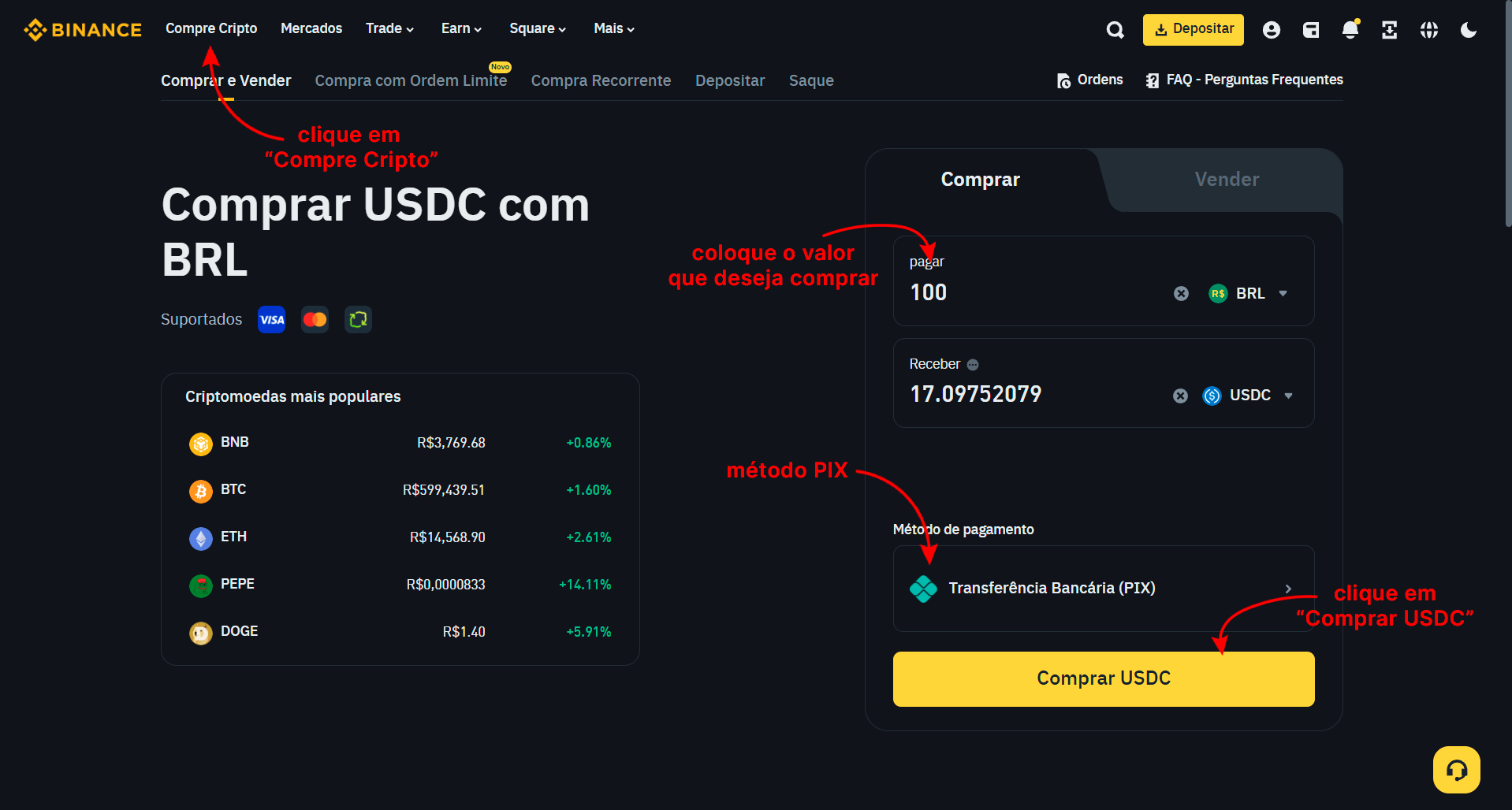The image size is (1512, 810).
Task: Click the BNB coin icon
Action: coord(201,444)
